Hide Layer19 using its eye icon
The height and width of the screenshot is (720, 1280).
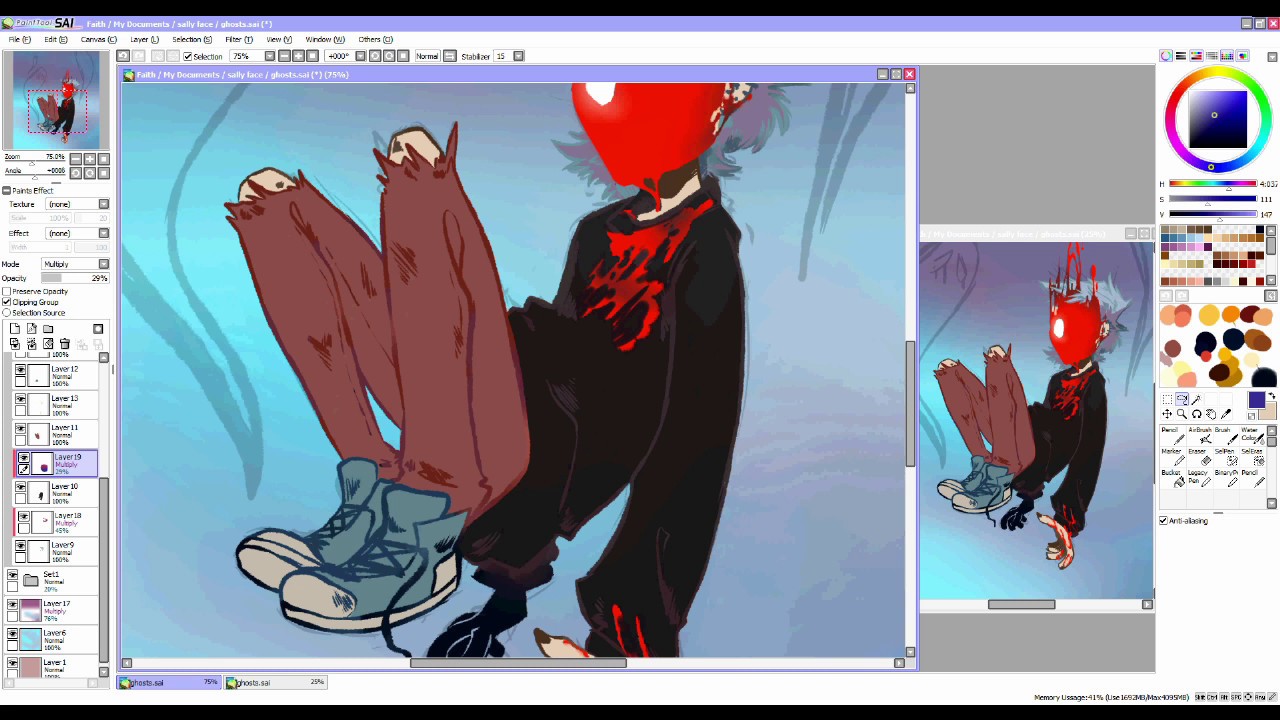pyautogui.click(x=23, y=458)
